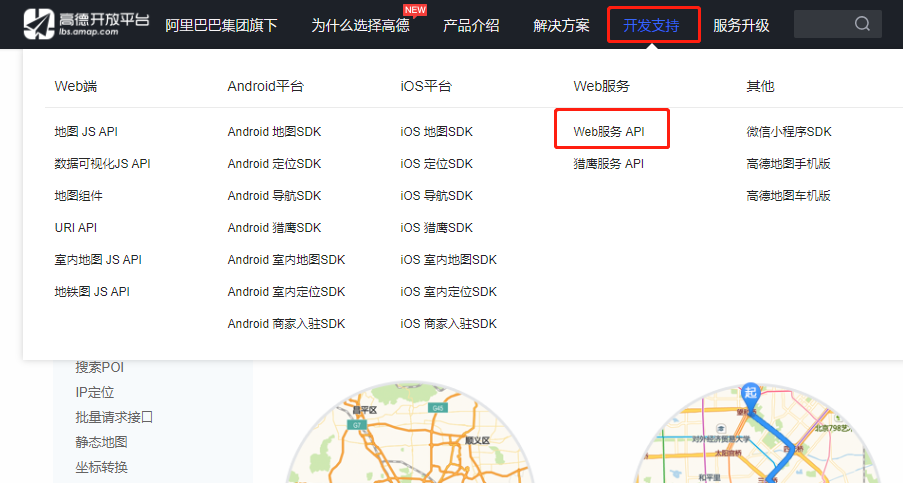The height and width of the screenshot is (483, 903).
Task: Open 地图组件 link
Action: tap(78, 196)
